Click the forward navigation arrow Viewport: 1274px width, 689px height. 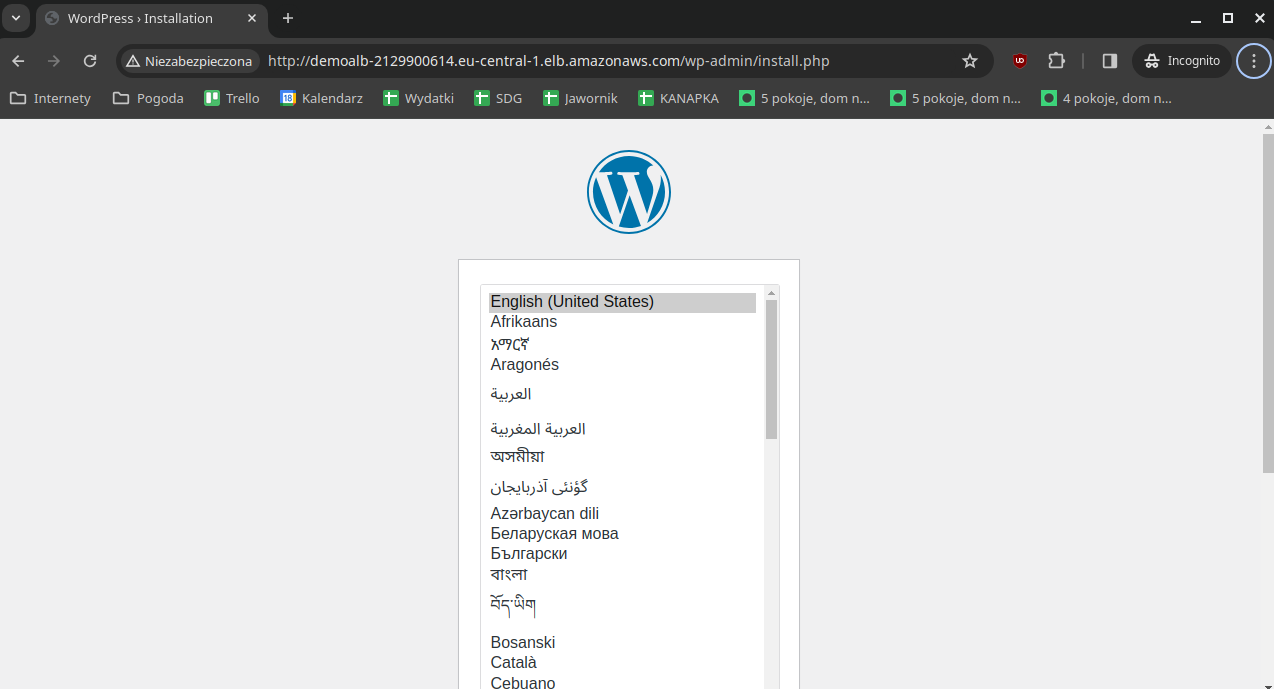point(54,61)
